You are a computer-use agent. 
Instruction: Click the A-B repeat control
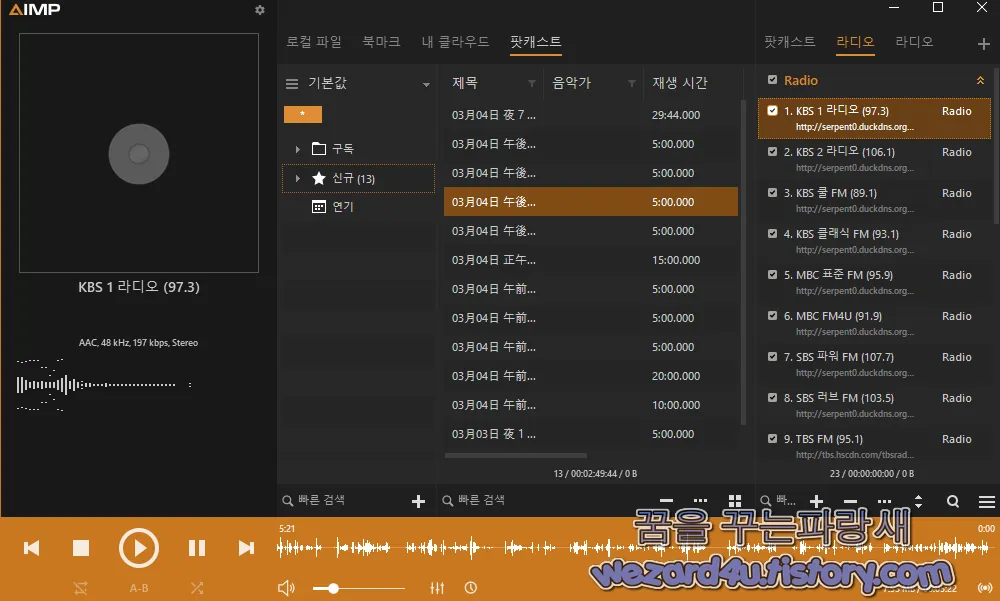click(x=139, y=587)
